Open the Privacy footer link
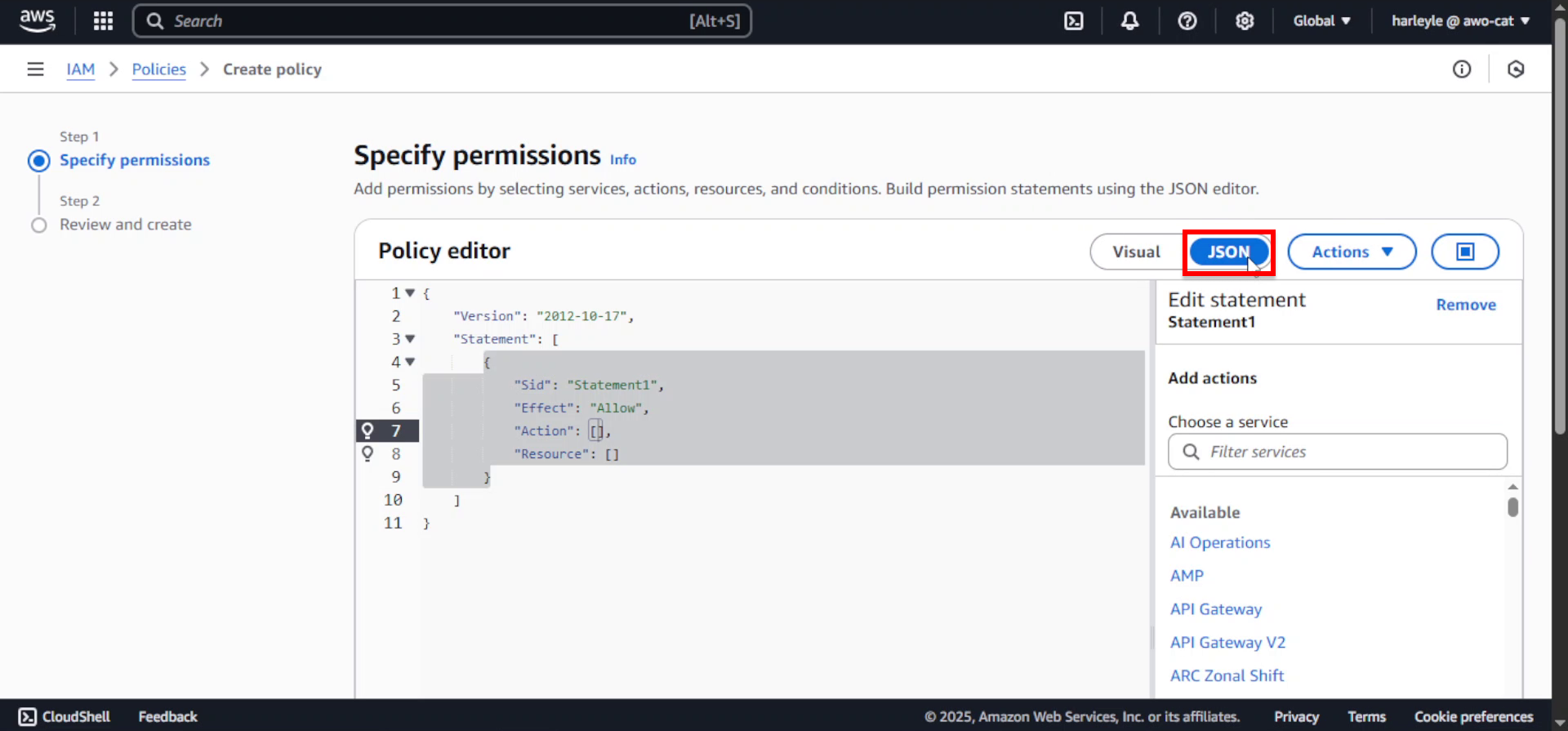Screen dimensions: 1568x731 (1296, 716)
